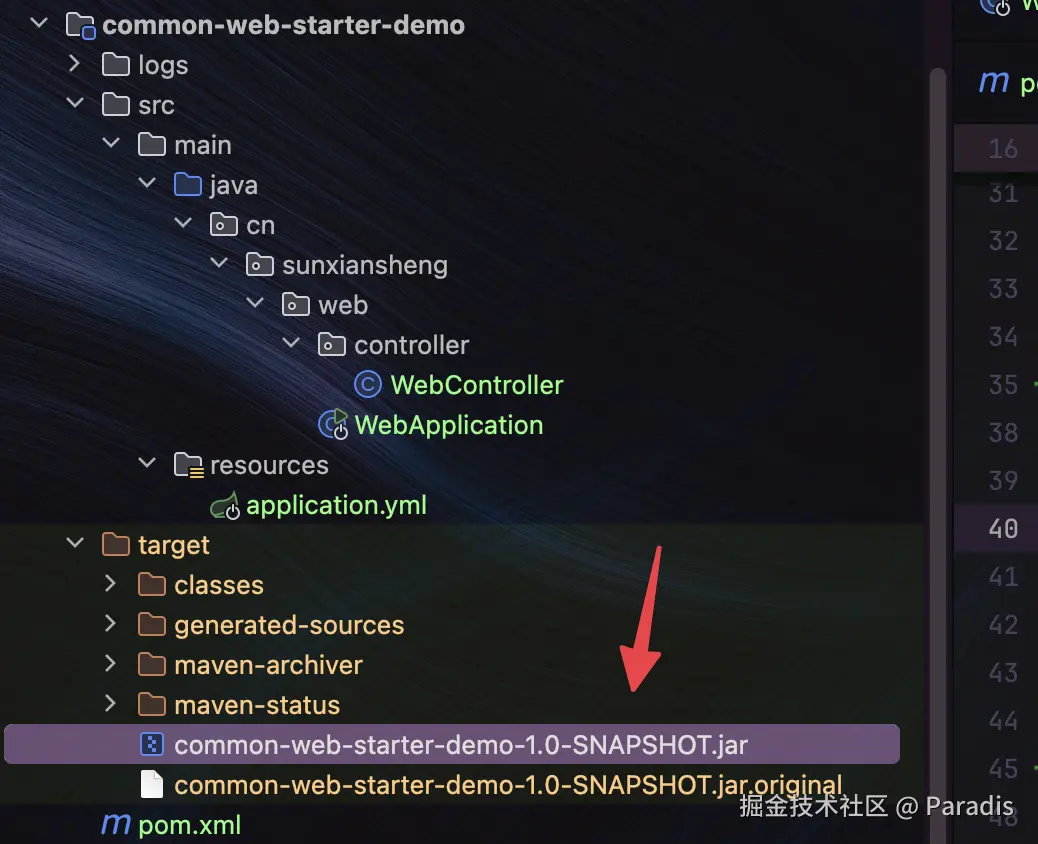
Task: Select common-web-starter-demo-1.0-SNAPSHOT.jar file
Action: click(x=452, y=744)
